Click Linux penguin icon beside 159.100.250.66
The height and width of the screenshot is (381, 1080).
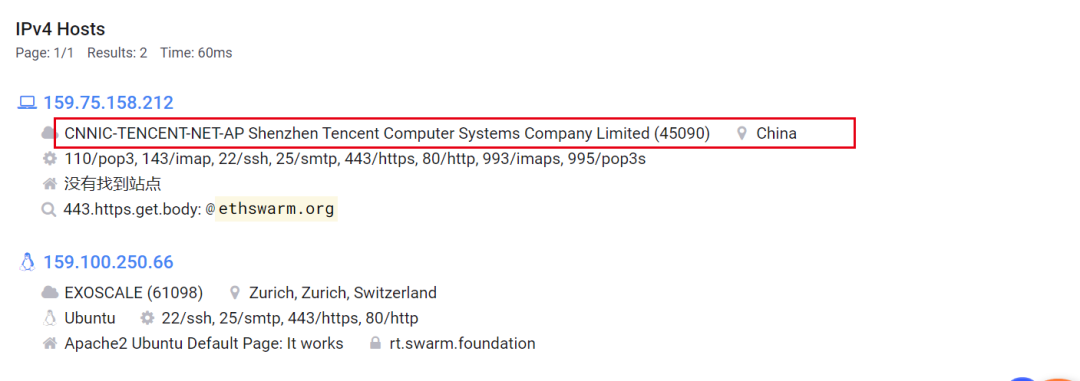point(27,262)
